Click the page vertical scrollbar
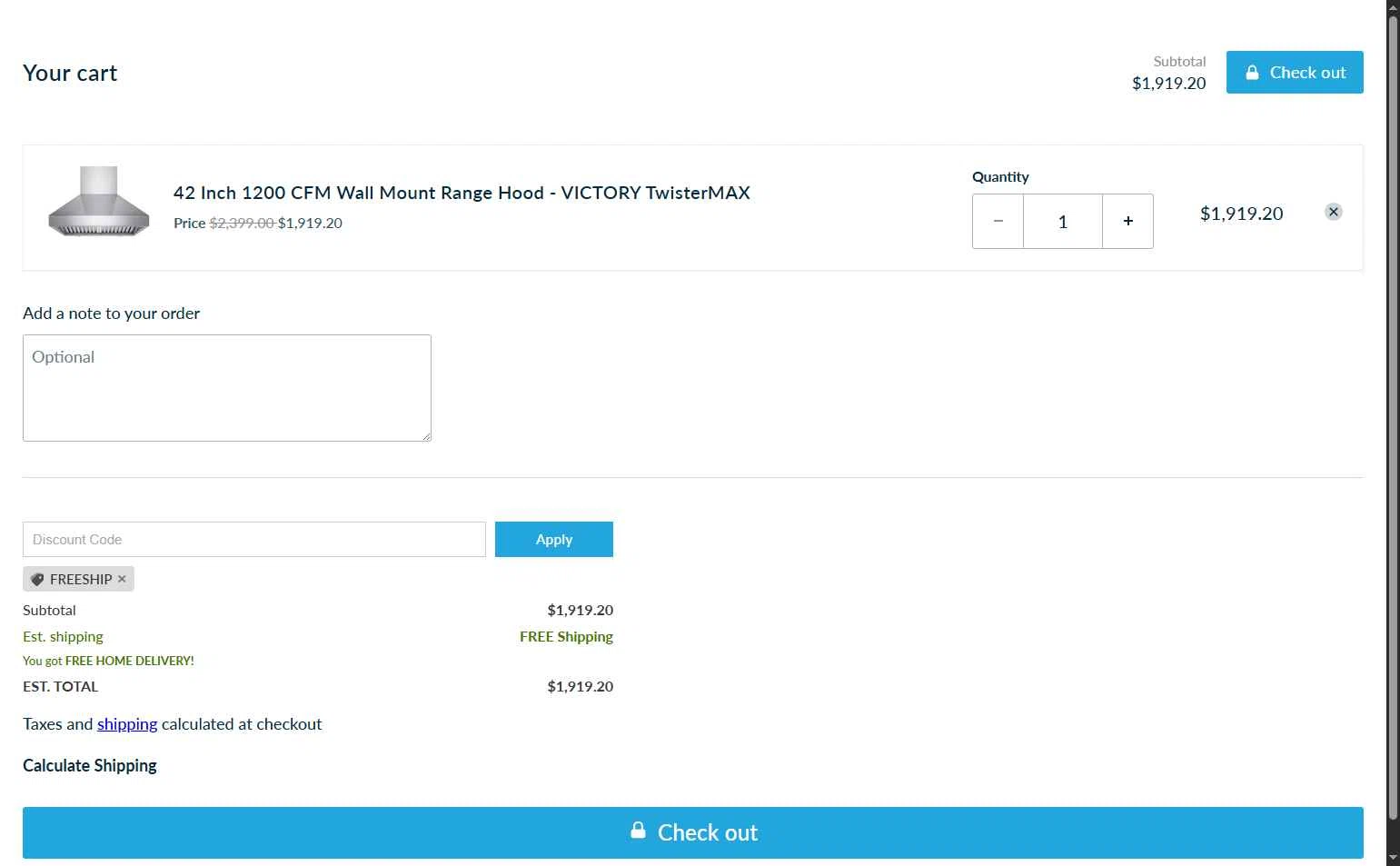1400x866 pixels. (1393, 418)
